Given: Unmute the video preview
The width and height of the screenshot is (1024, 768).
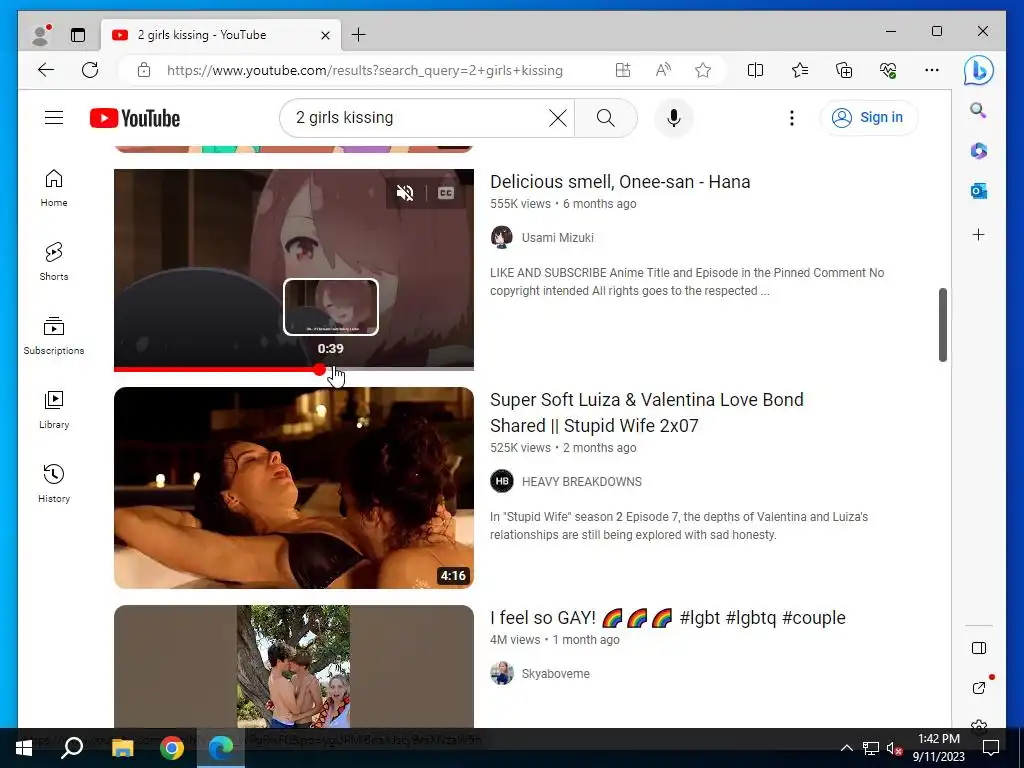Looking at the screenshot, I should pyautogui.click(x=405, y=193).
